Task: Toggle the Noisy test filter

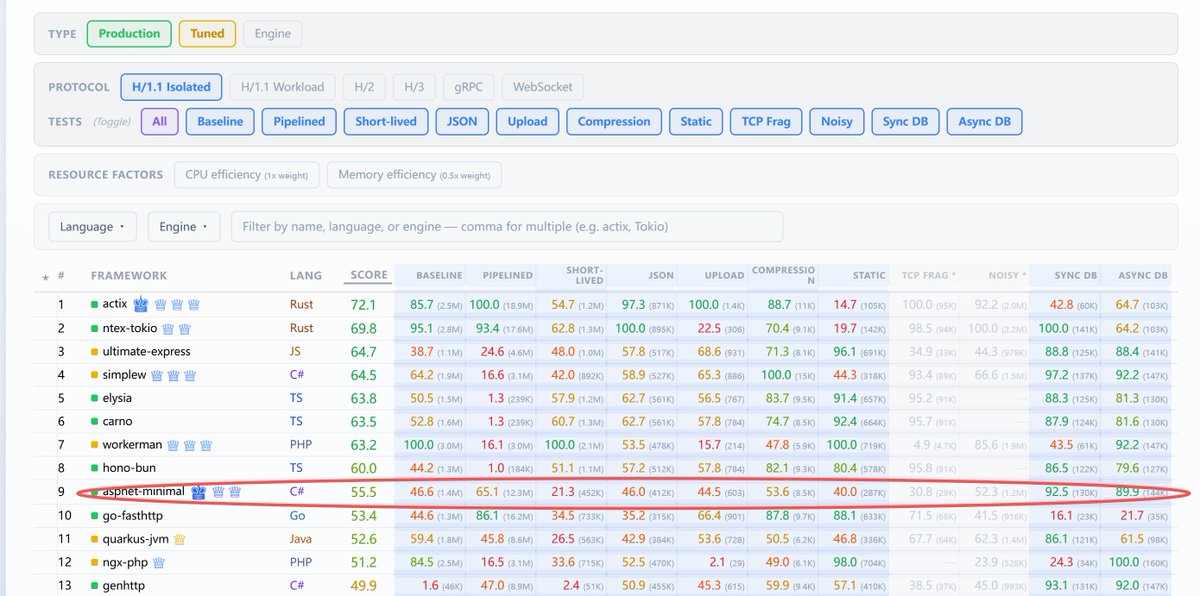Action: tap(837, 121)
